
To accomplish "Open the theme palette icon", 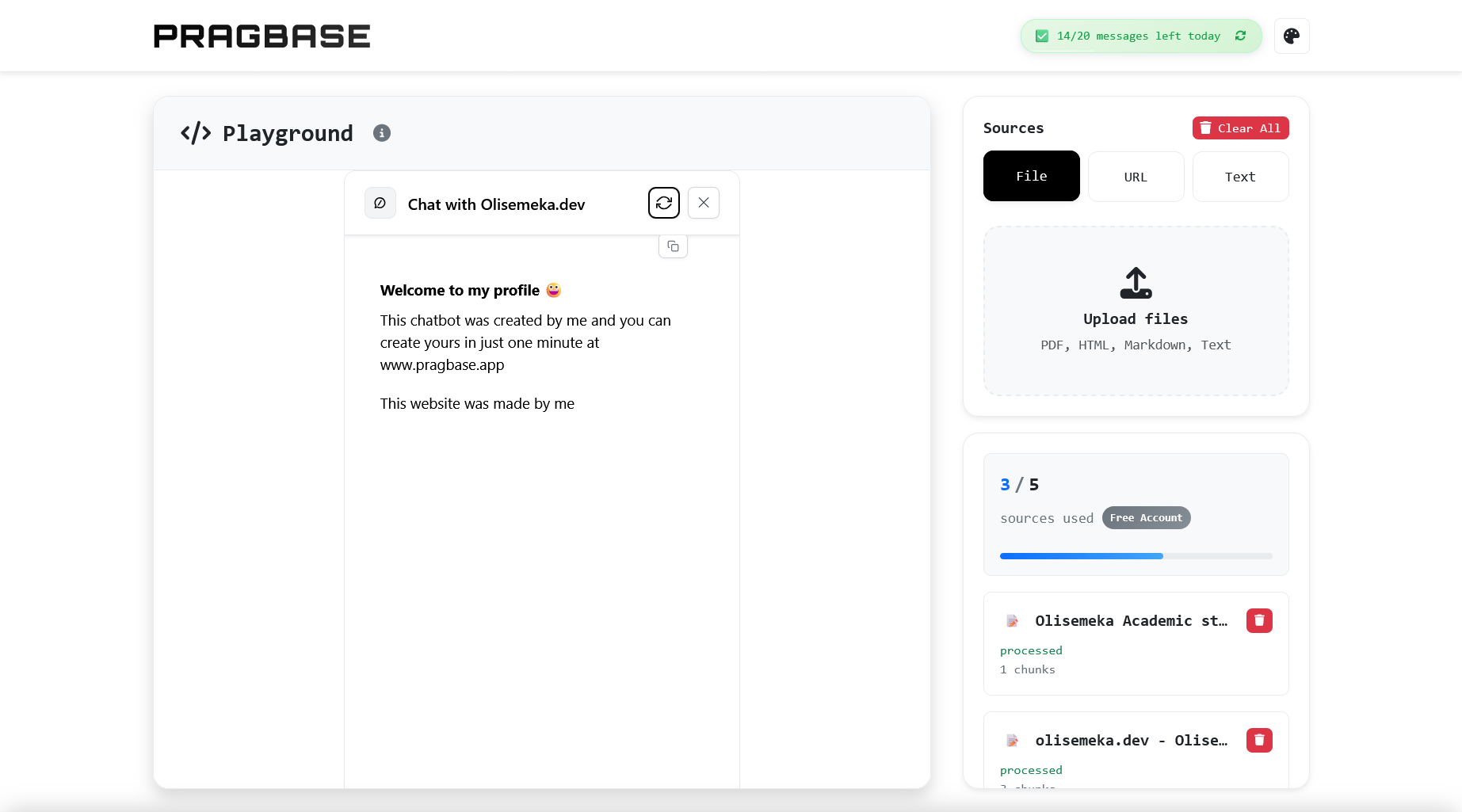I will click(1292, 36).
